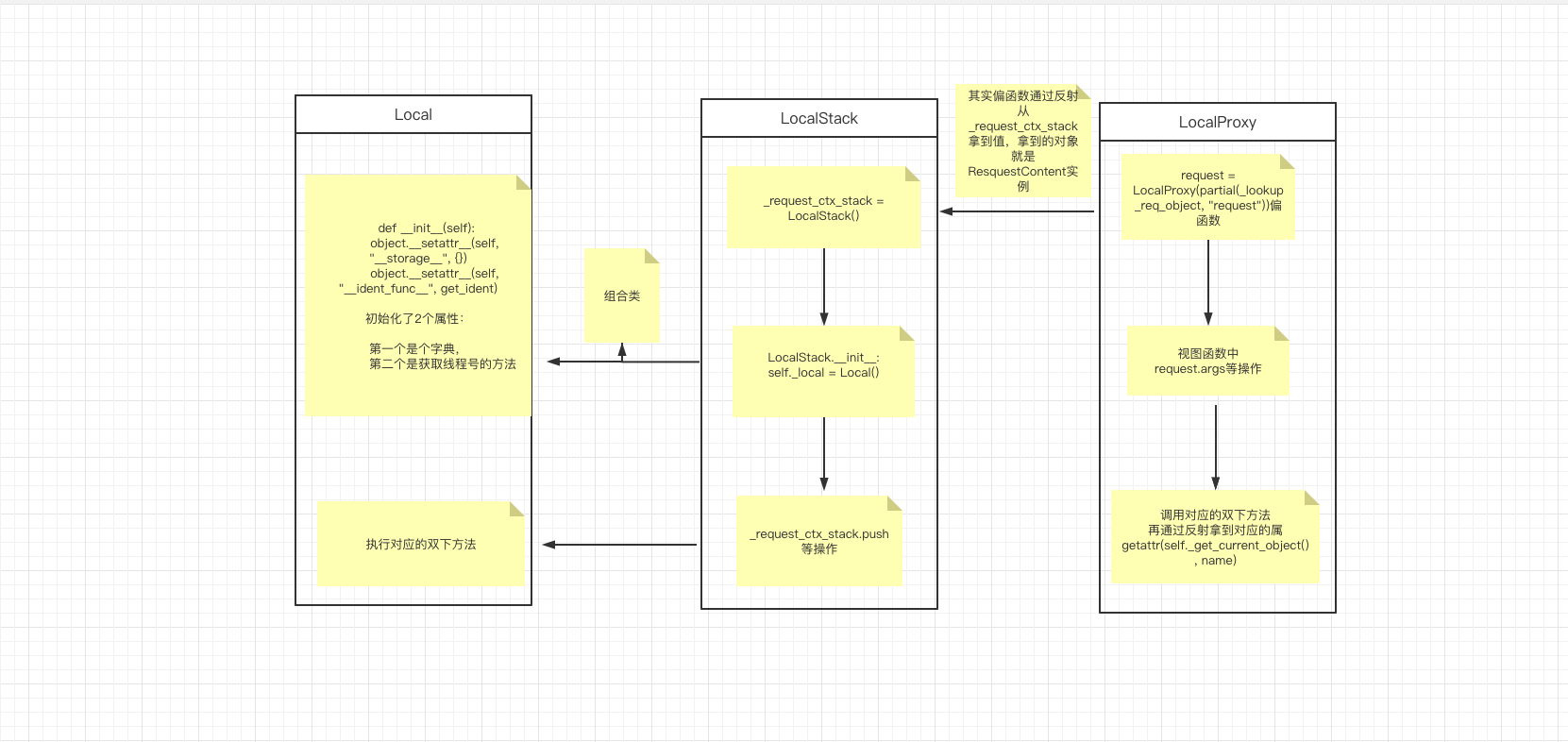Image resolution: width=1568 pixels, height=742 pixels.
Task: Click the '调用对应的双下方法' getattr note
Action: (x=1215, y=537)
